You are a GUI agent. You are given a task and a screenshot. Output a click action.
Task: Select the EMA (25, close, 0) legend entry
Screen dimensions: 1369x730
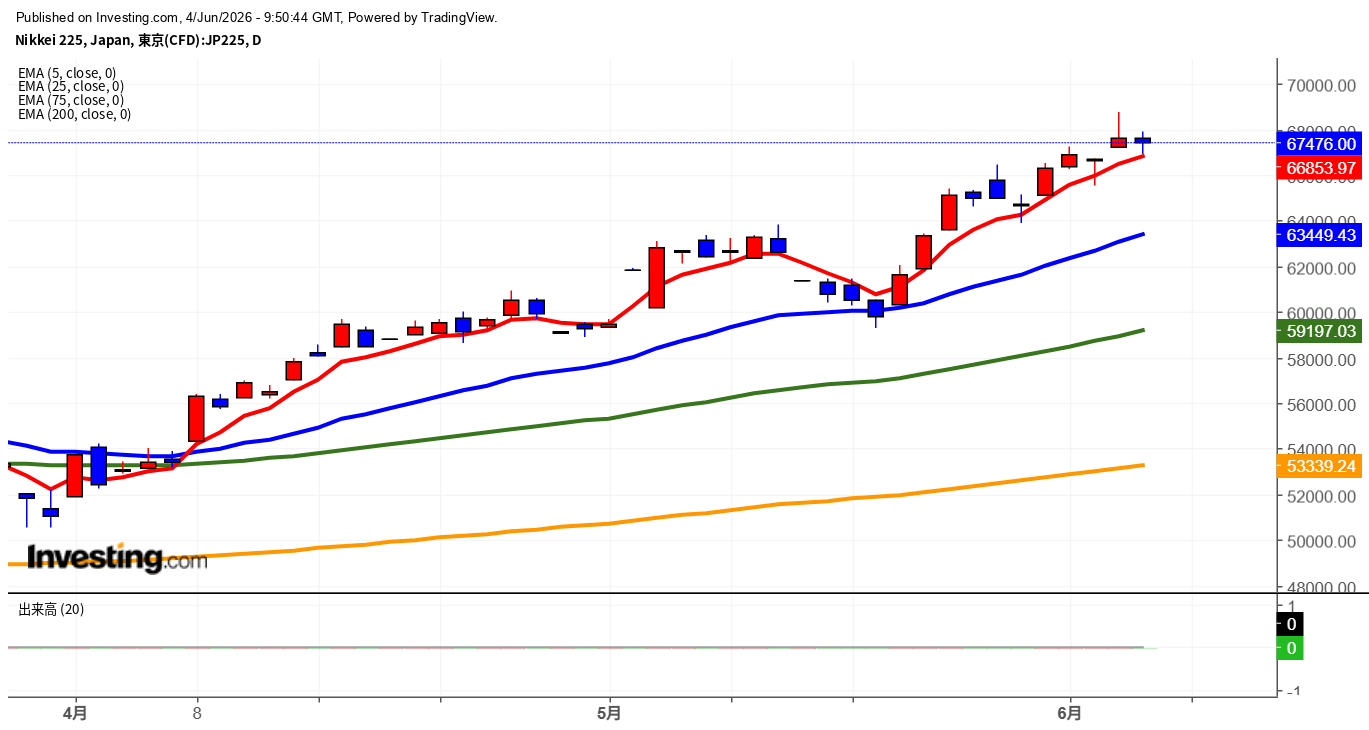71,86
